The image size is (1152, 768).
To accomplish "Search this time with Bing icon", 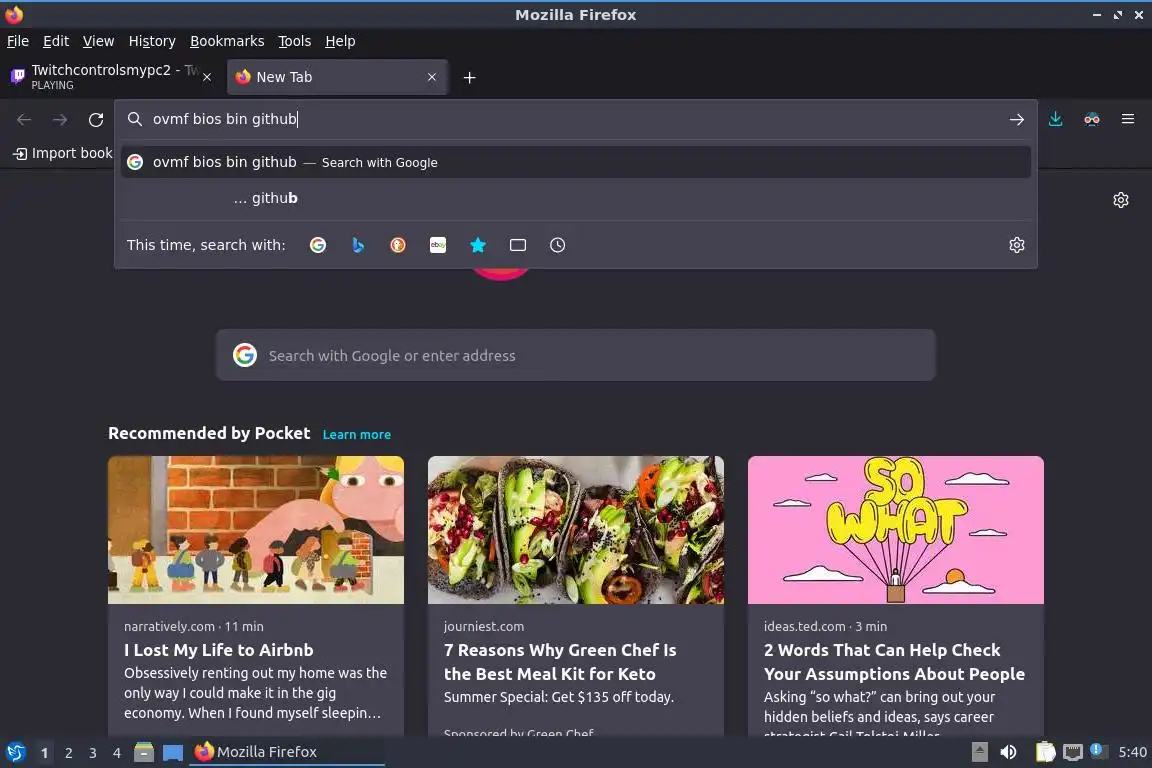I will 358,245.
